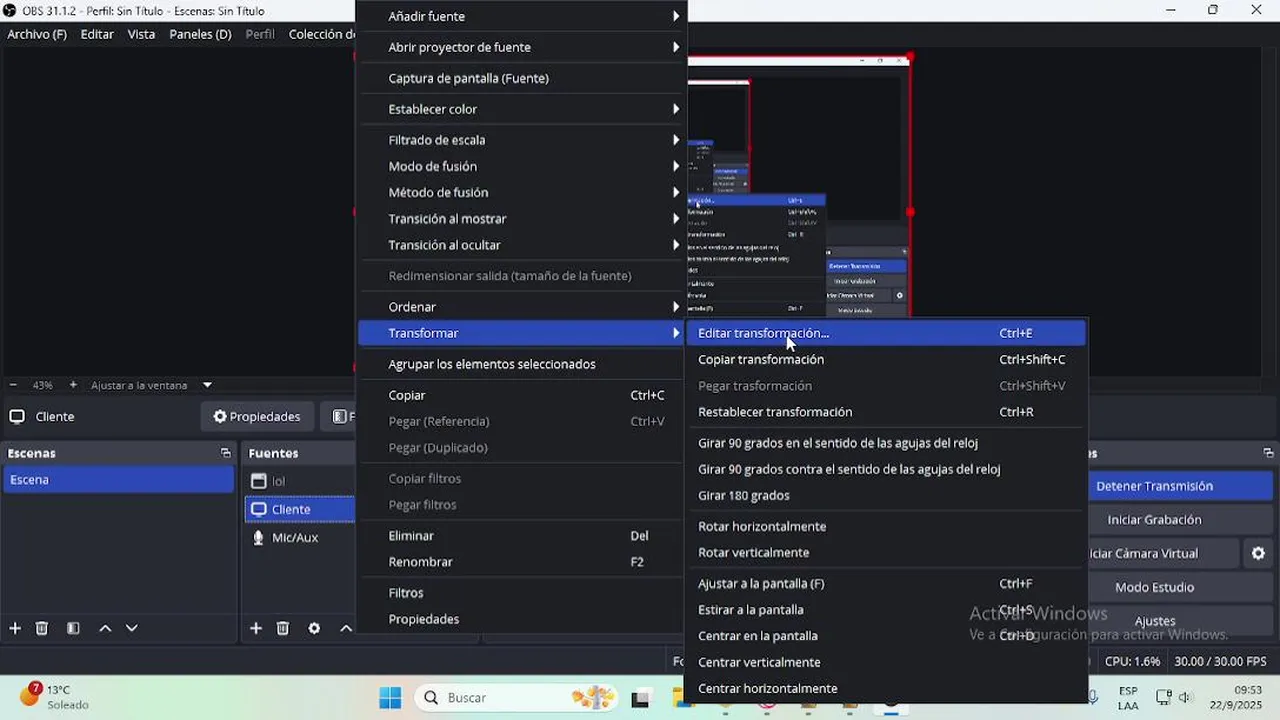Open Task View from the taskbar
Viewport: 1280px width, 720px height.
pyautogui.click(x=641, y=697)
